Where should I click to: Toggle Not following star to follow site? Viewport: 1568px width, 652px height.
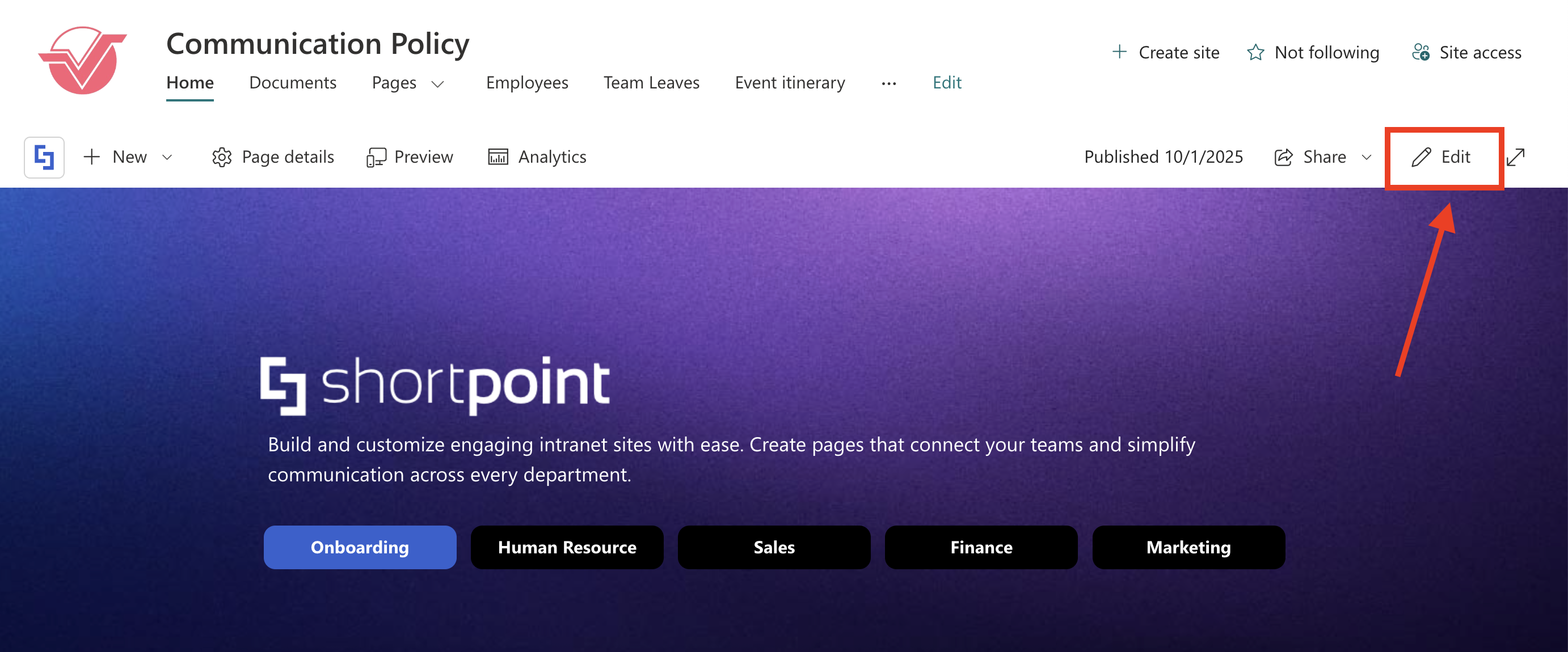coord(1255,52)
